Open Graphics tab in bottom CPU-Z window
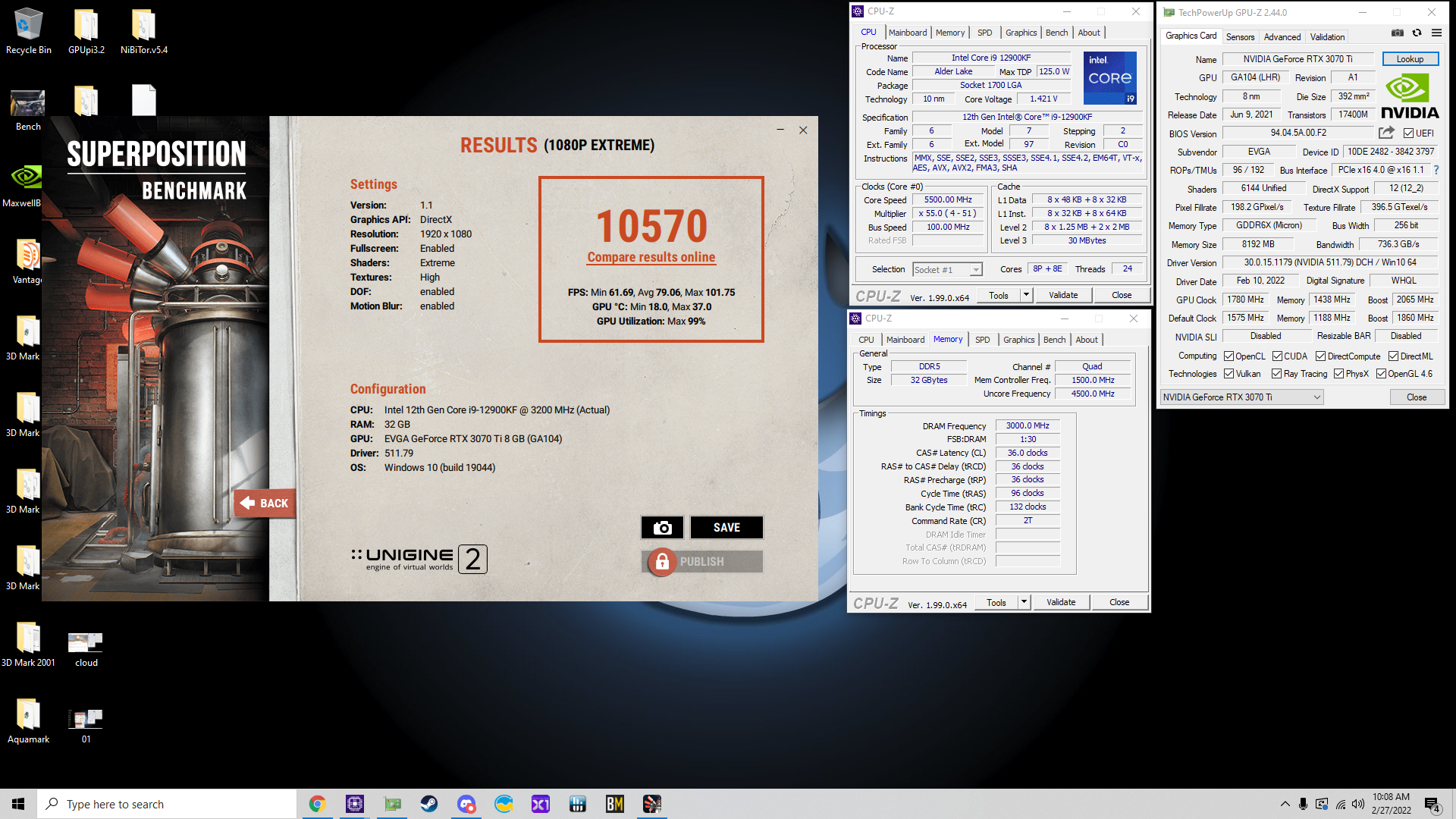 click(x=1018, y=340)
